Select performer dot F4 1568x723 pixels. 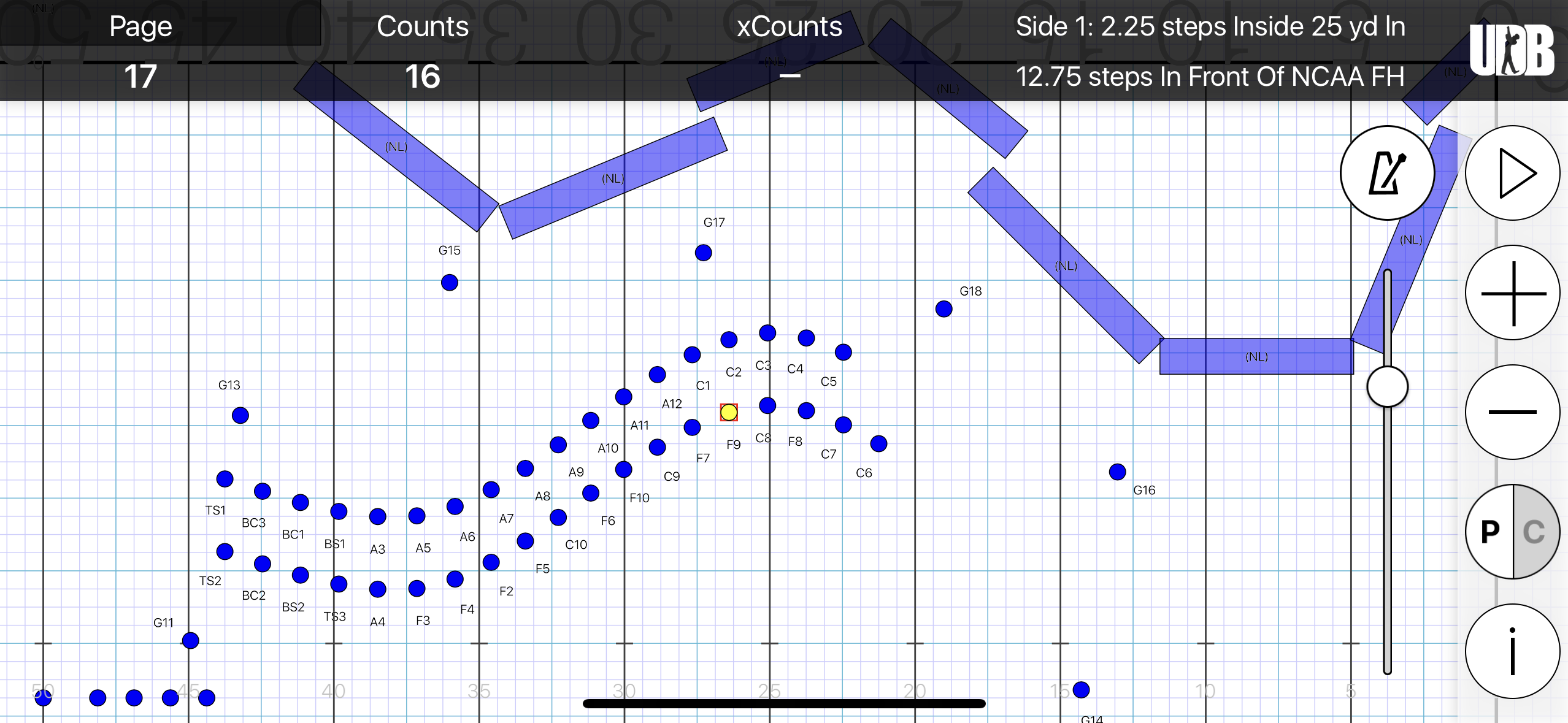coord(455,580)
